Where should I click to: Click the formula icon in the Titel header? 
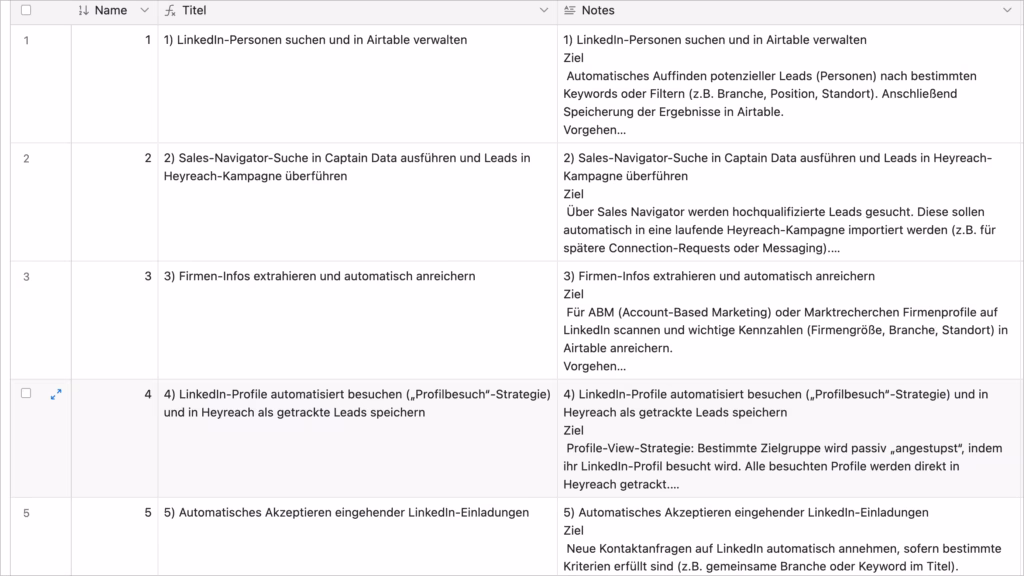170,10
